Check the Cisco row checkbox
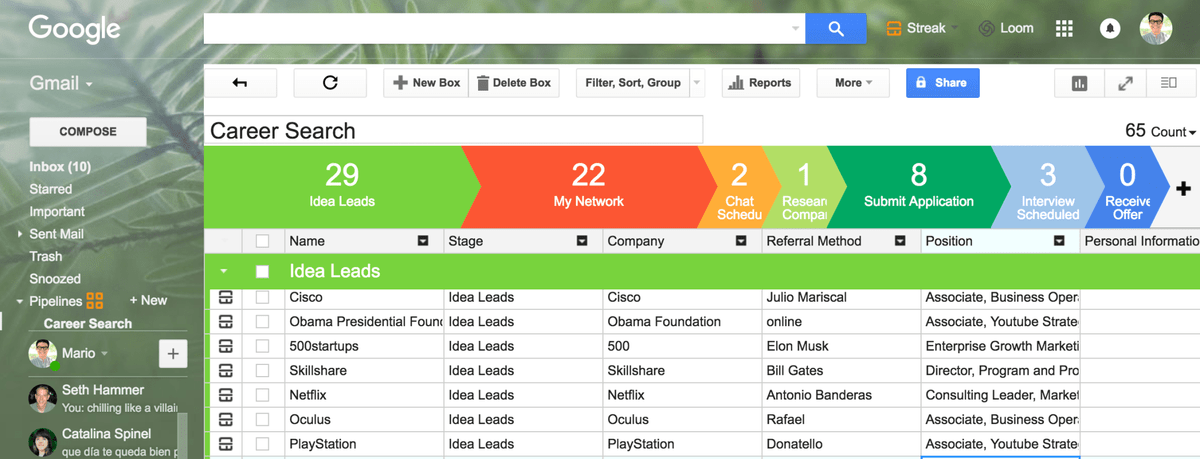Image resolution: width=1200 pixels, height=459 pixels. [x=263, y=297]
